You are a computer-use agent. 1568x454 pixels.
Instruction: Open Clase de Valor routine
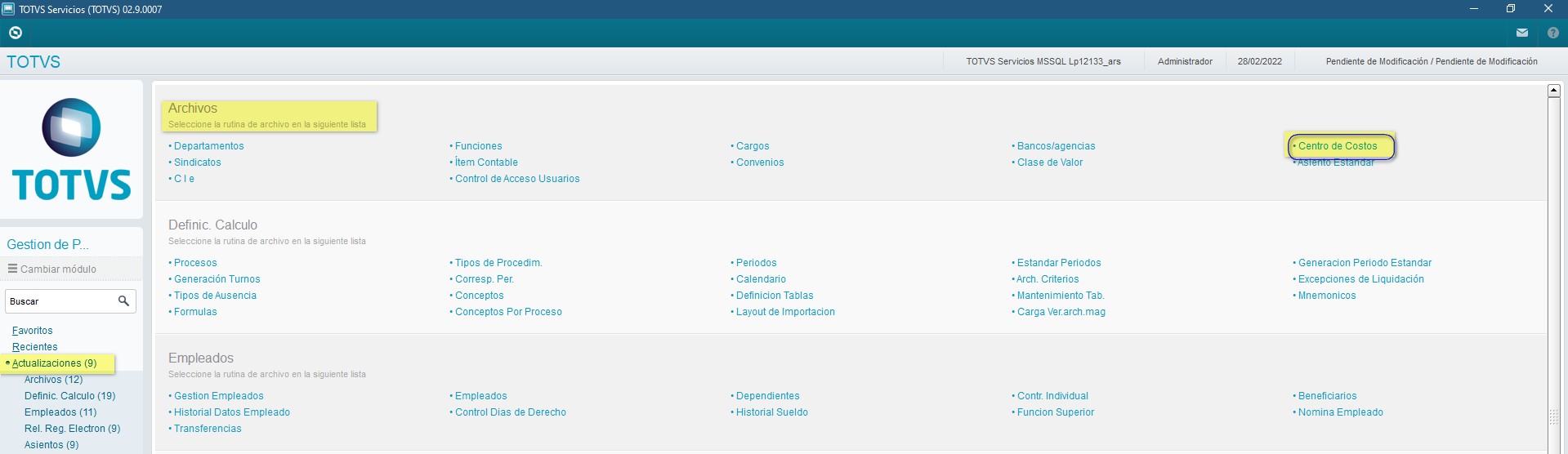1050,162
